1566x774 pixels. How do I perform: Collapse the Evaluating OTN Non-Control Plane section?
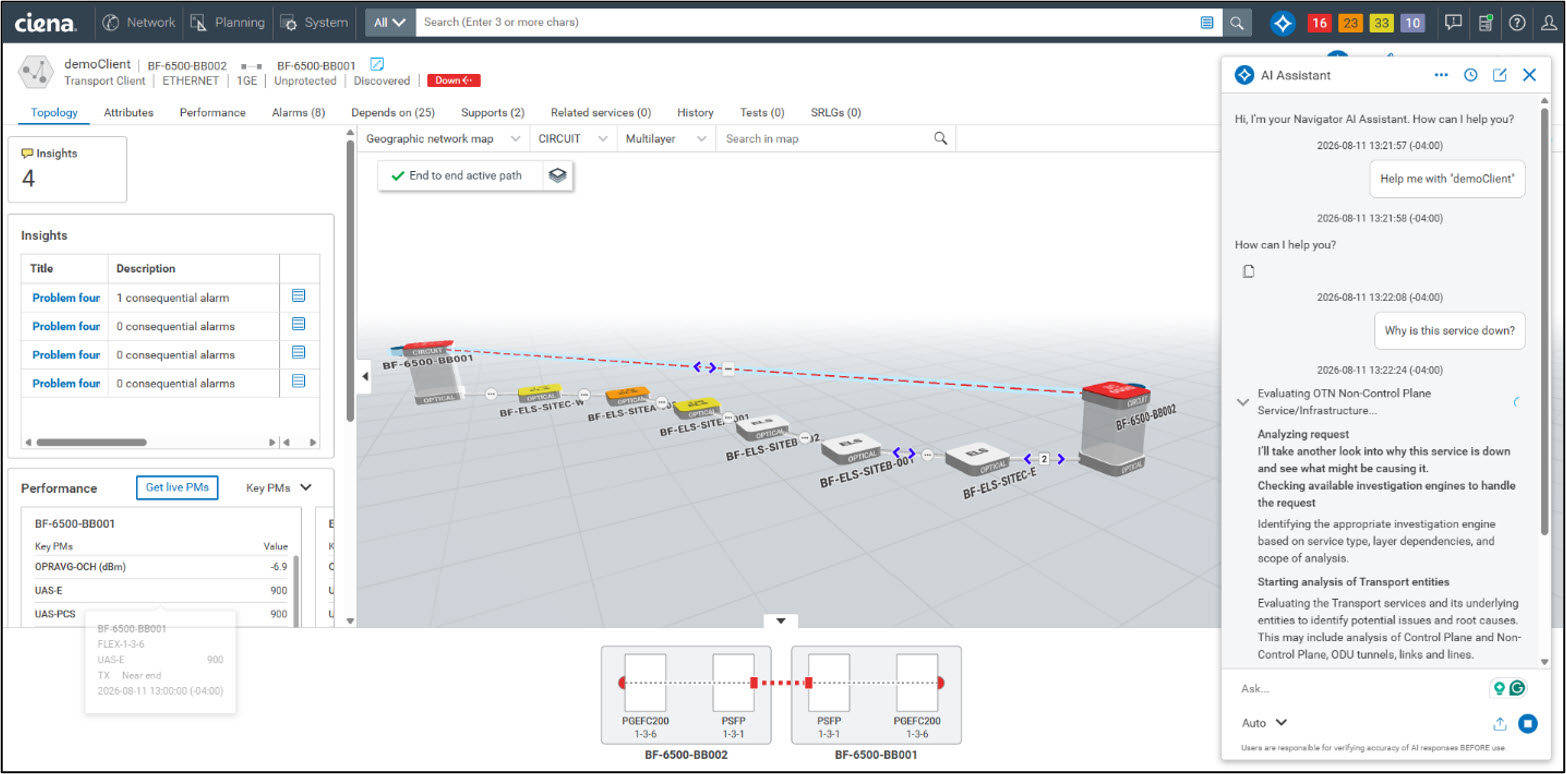(x=1243, y=402)
